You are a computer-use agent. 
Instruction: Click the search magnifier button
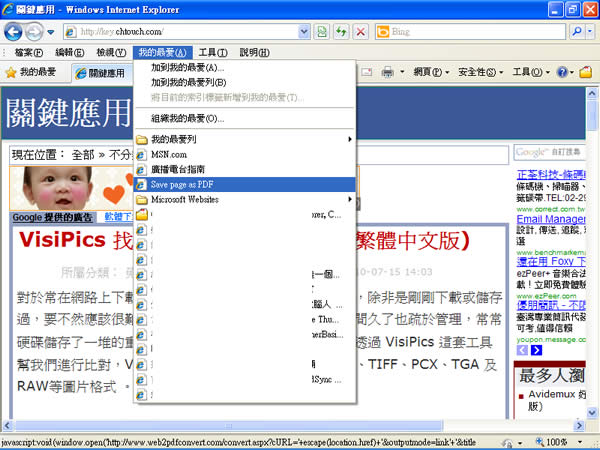click(577, 32)
